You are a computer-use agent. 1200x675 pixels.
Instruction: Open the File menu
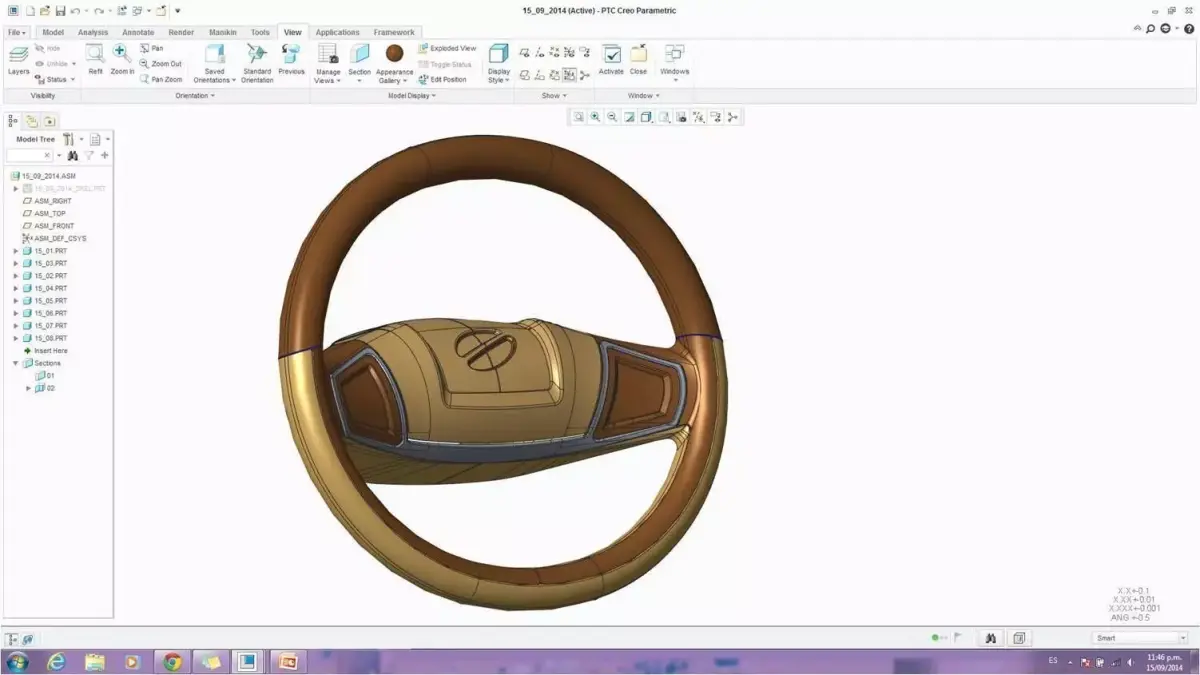tap(17, 32)
